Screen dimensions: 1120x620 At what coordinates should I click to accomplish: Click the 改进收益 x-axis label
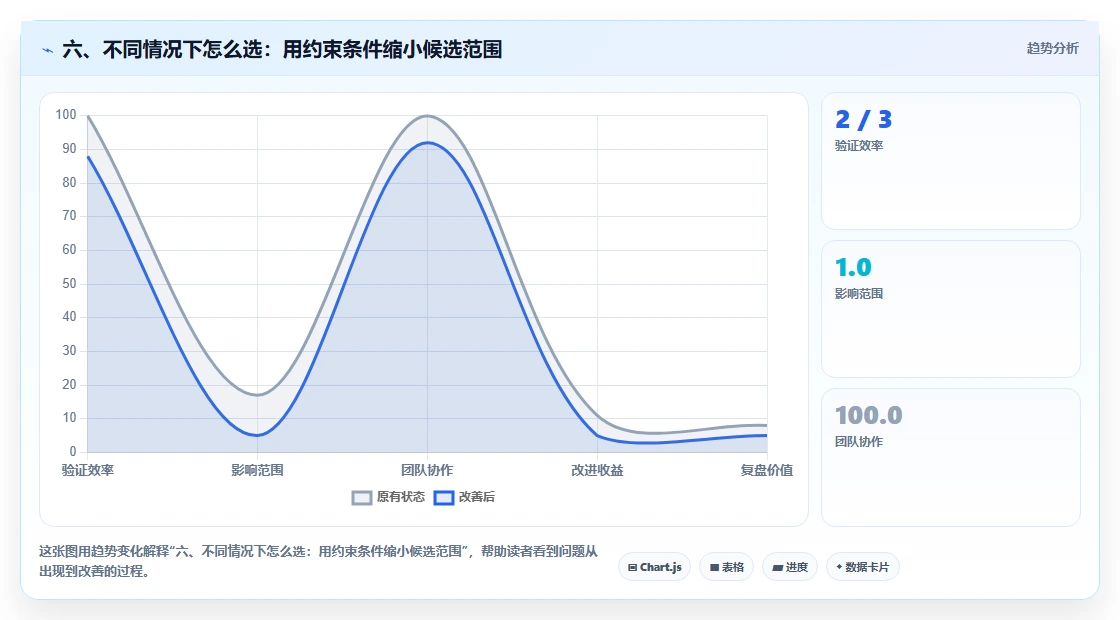click(x=597, y=471)
